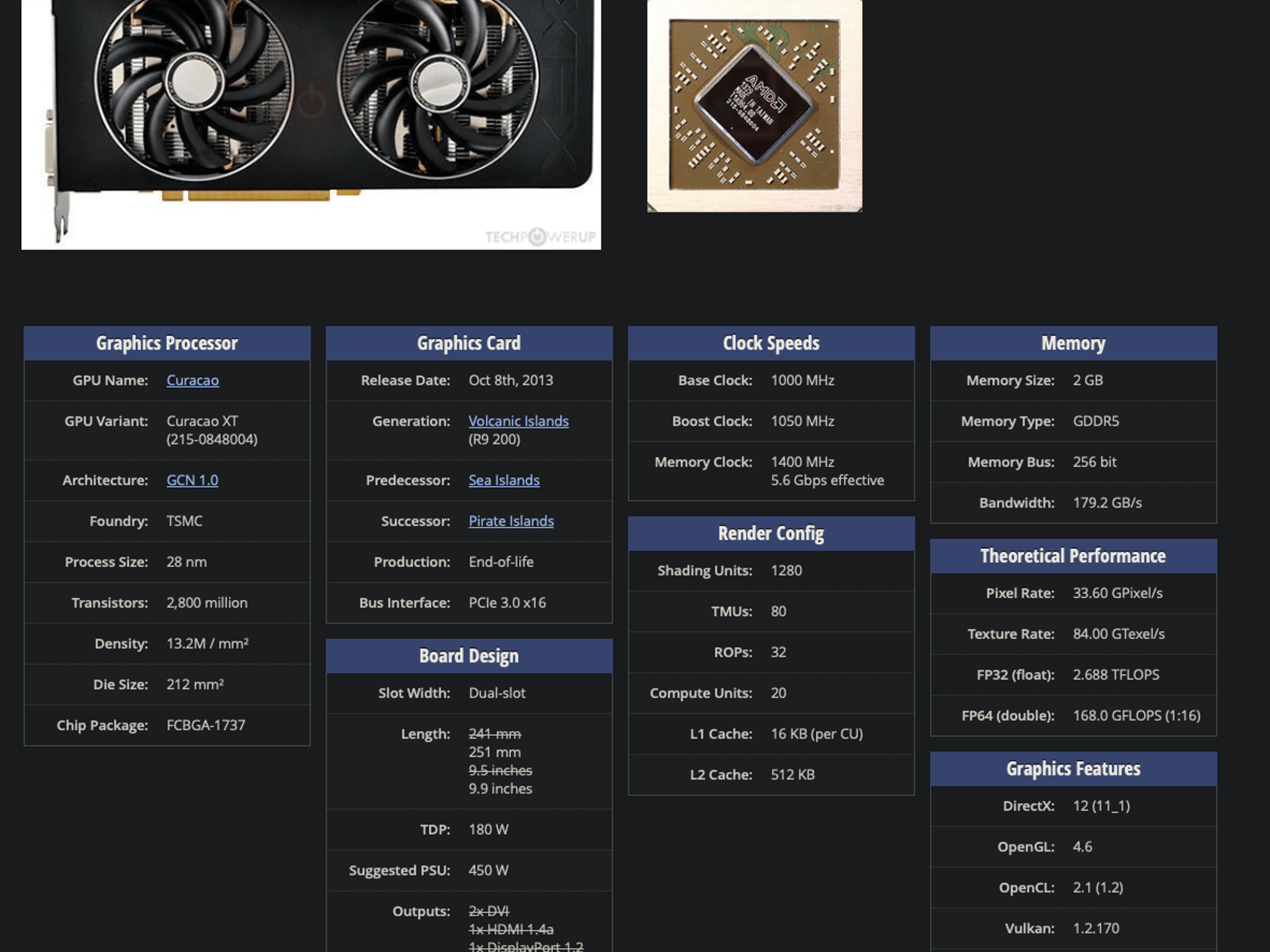Click the ROPs value 32

tap(778, 653)
